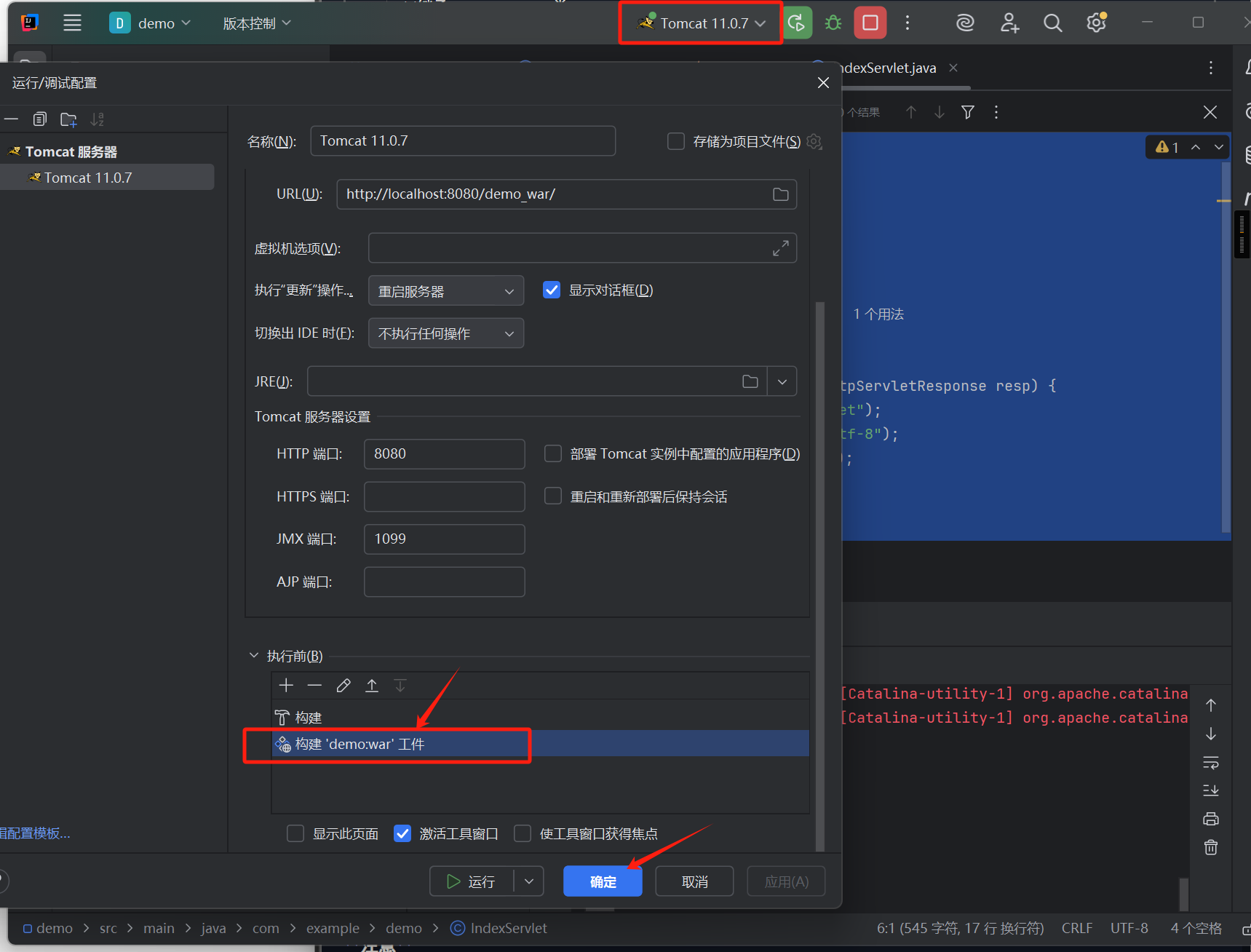
Task: Click the Cancel (取消) button
Action: click(x=694, y=881)
